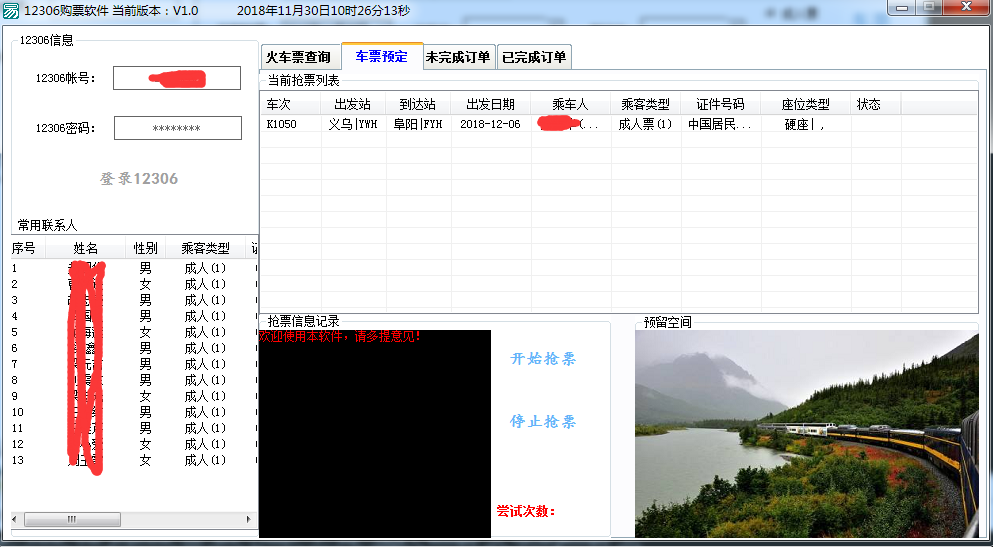Select contact row number 1

(133, 268)
